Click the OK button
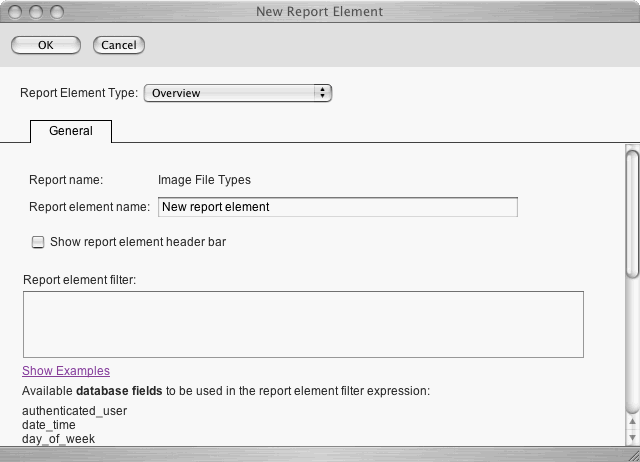Image resolution: width=640 pixels, height=462 pixels. [x=45, y=45]
